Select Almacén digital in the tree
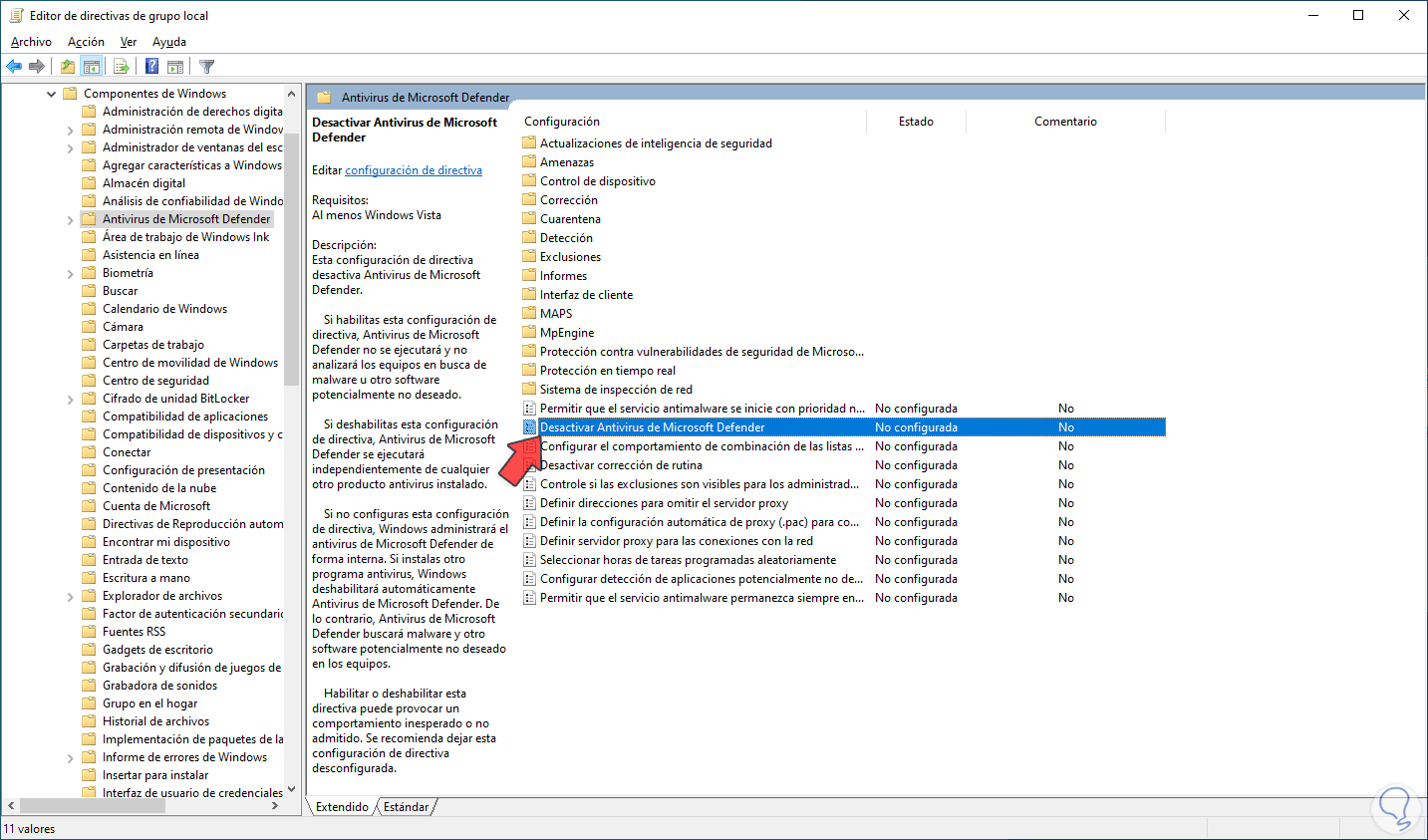The image size is (1428, 840). (x=143, y=183)
